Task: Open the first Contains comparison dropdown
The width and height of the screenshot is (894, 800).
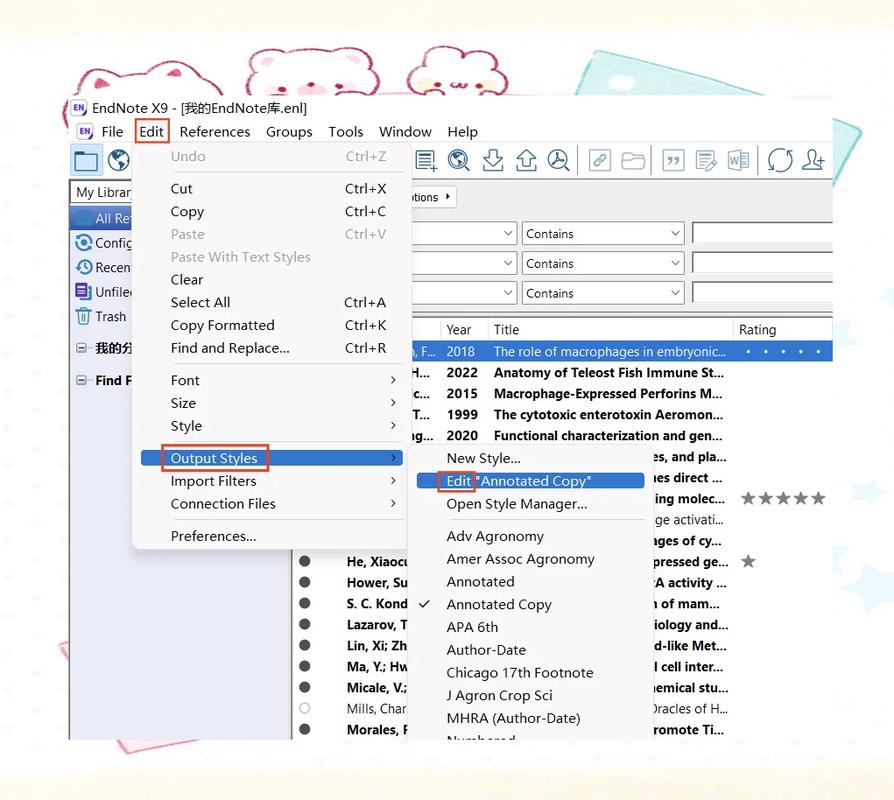Action: point(603,234)
